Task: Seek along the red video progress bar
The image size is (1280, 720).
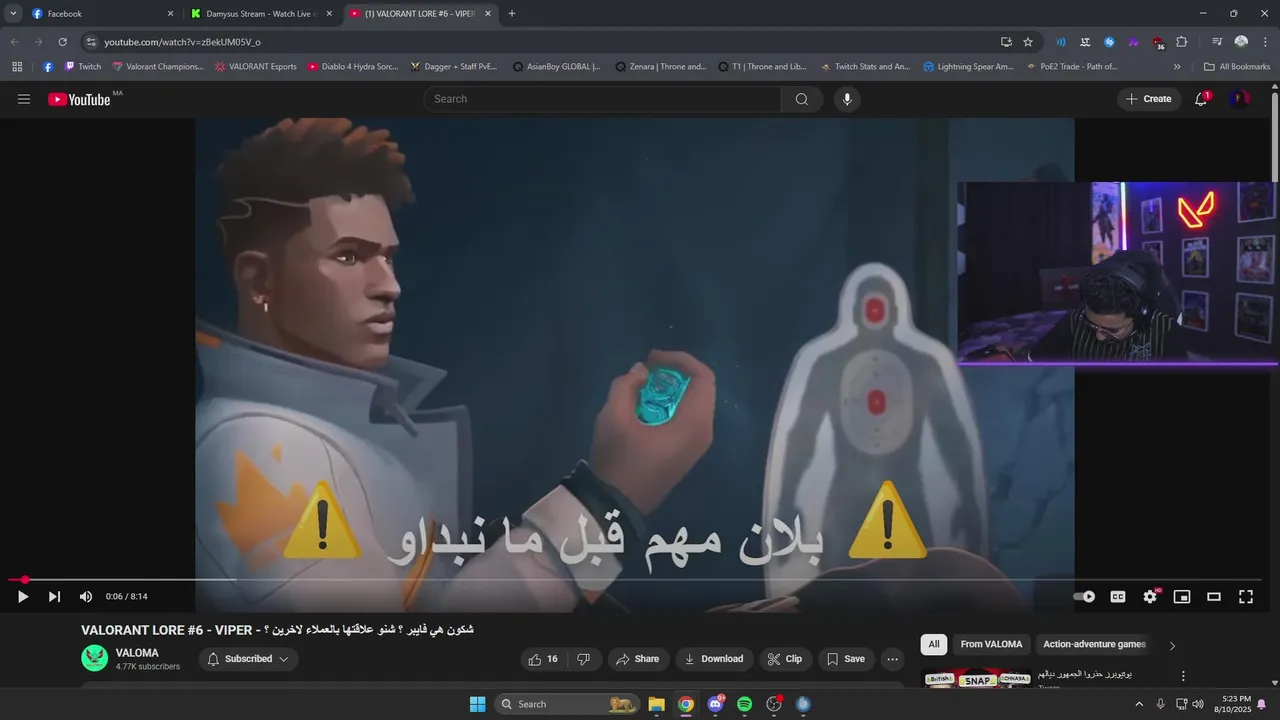Action: 635,580
